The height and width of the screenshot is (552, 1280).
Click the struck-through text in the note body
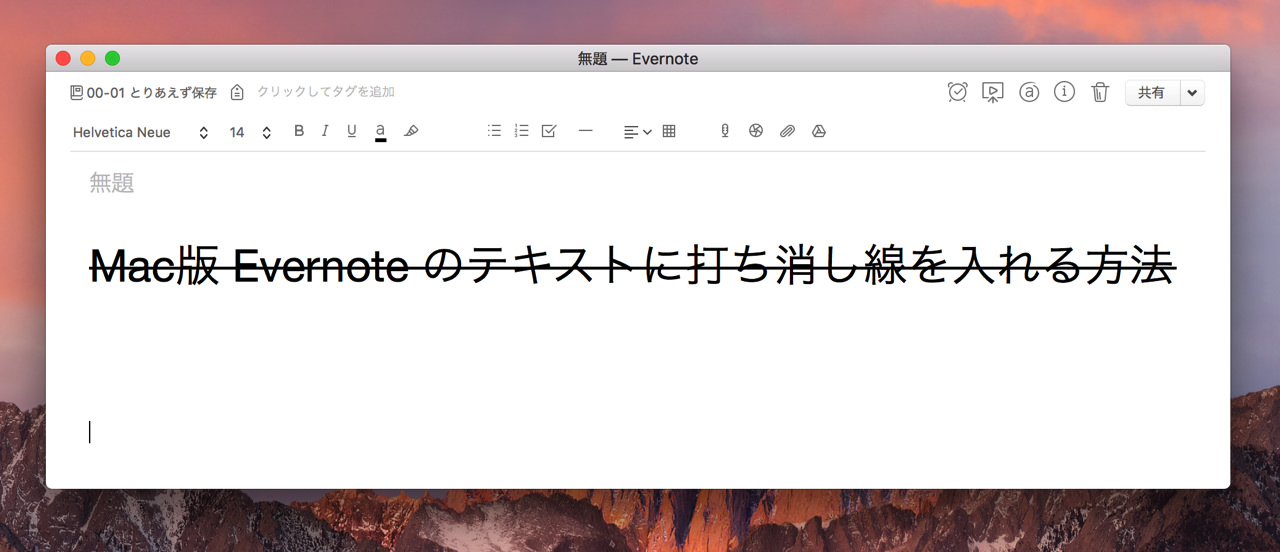click(631, 266)
